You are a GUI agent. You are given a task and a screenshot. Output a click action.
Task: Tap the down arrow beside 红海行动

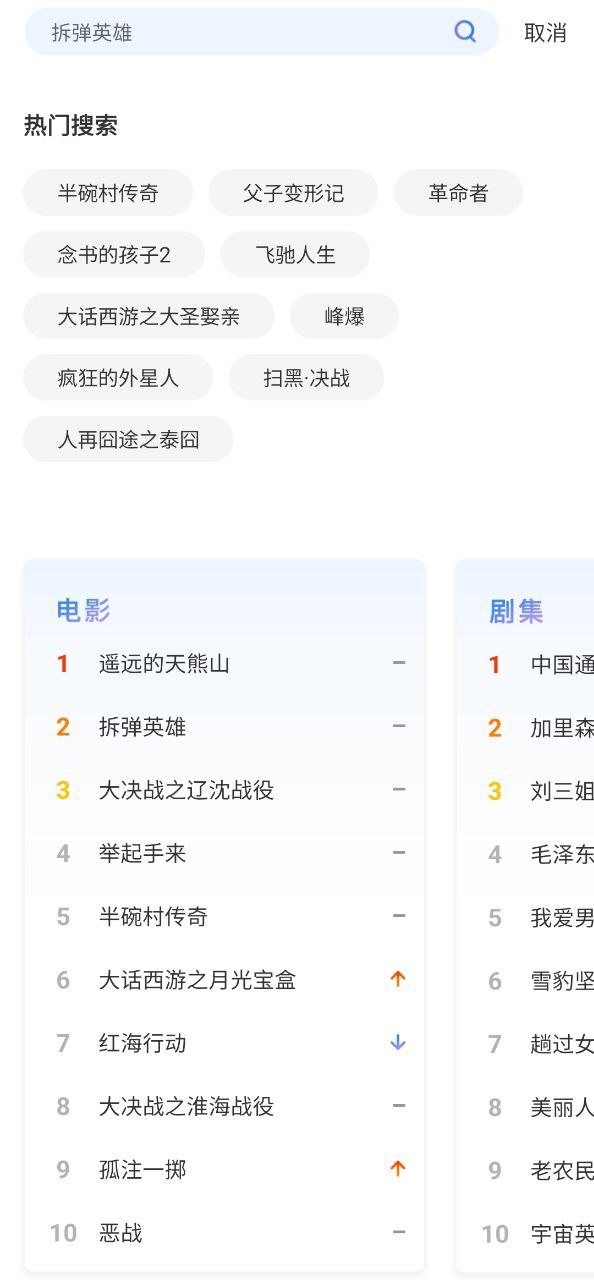398,1043
